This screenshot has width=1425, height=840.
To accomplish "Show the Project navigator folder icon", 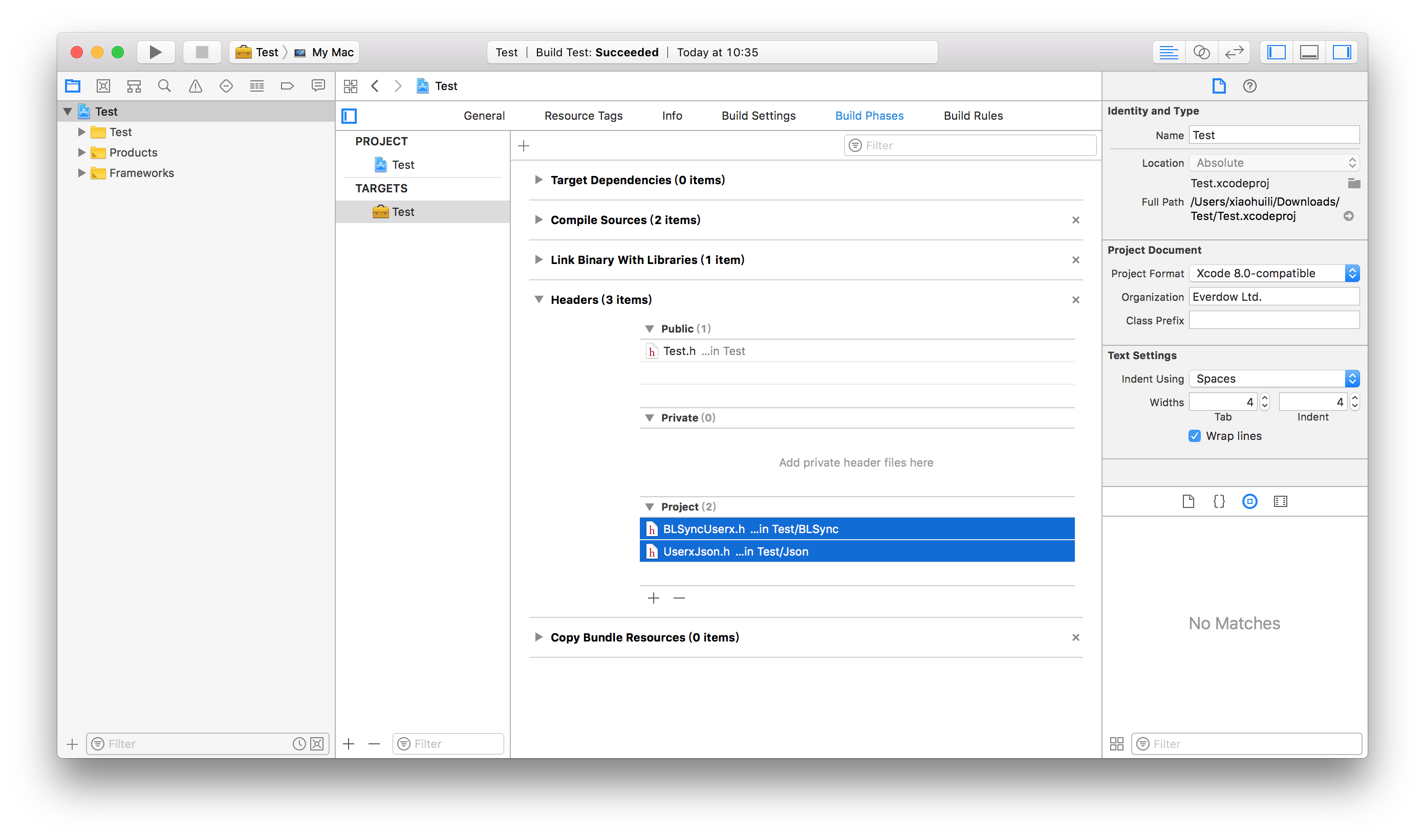I will tap(73, 86).
